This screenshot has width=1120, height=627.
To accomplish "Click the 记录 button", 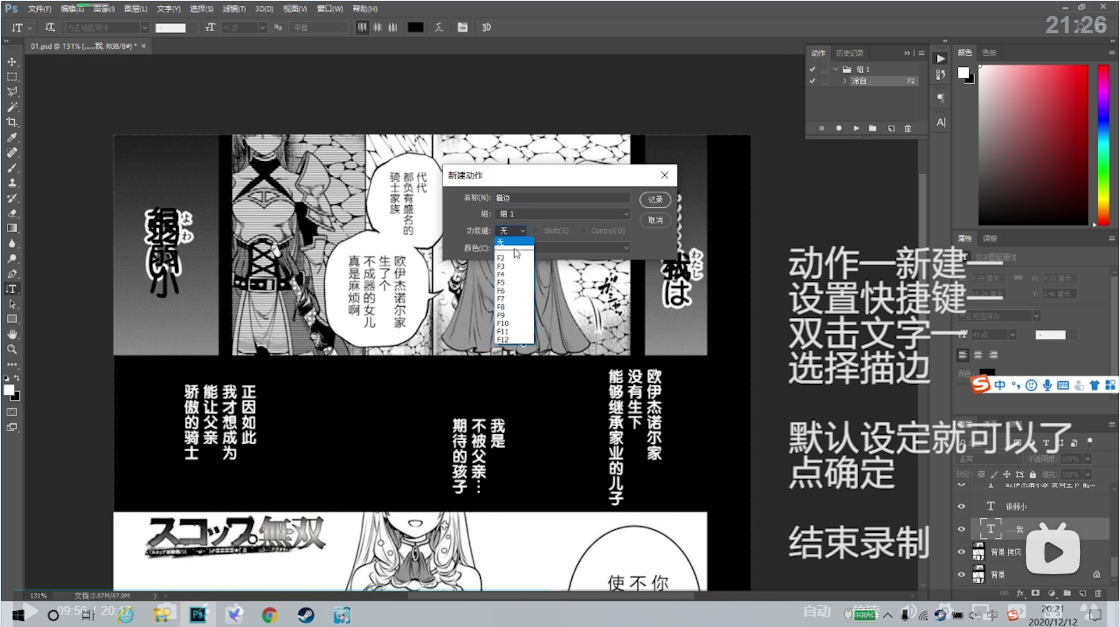I will tap(655, 199).
